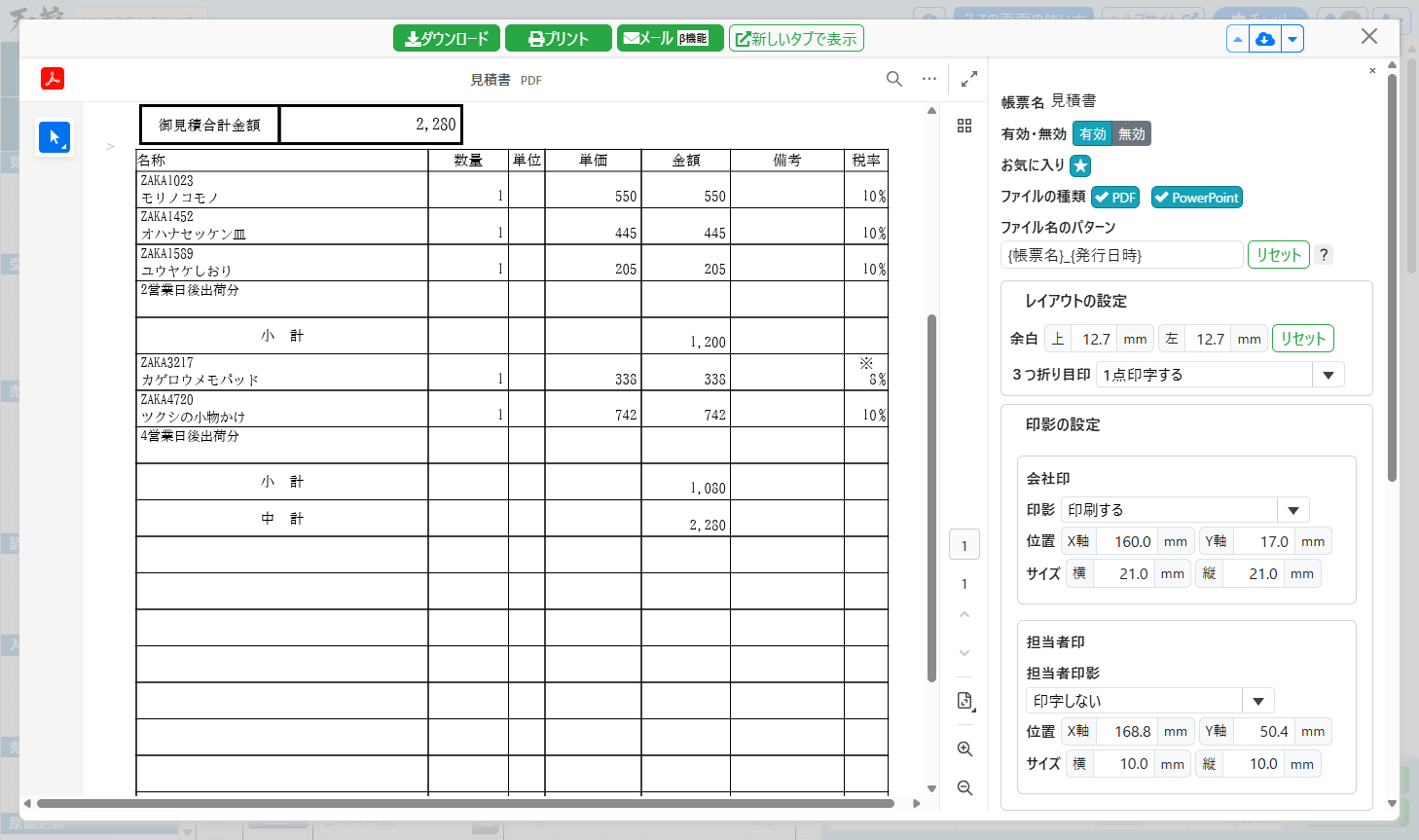Image resolution: width=1419 pixels, height=840 pixels.
Task: Click the プリント button
Action: point(559,39)
